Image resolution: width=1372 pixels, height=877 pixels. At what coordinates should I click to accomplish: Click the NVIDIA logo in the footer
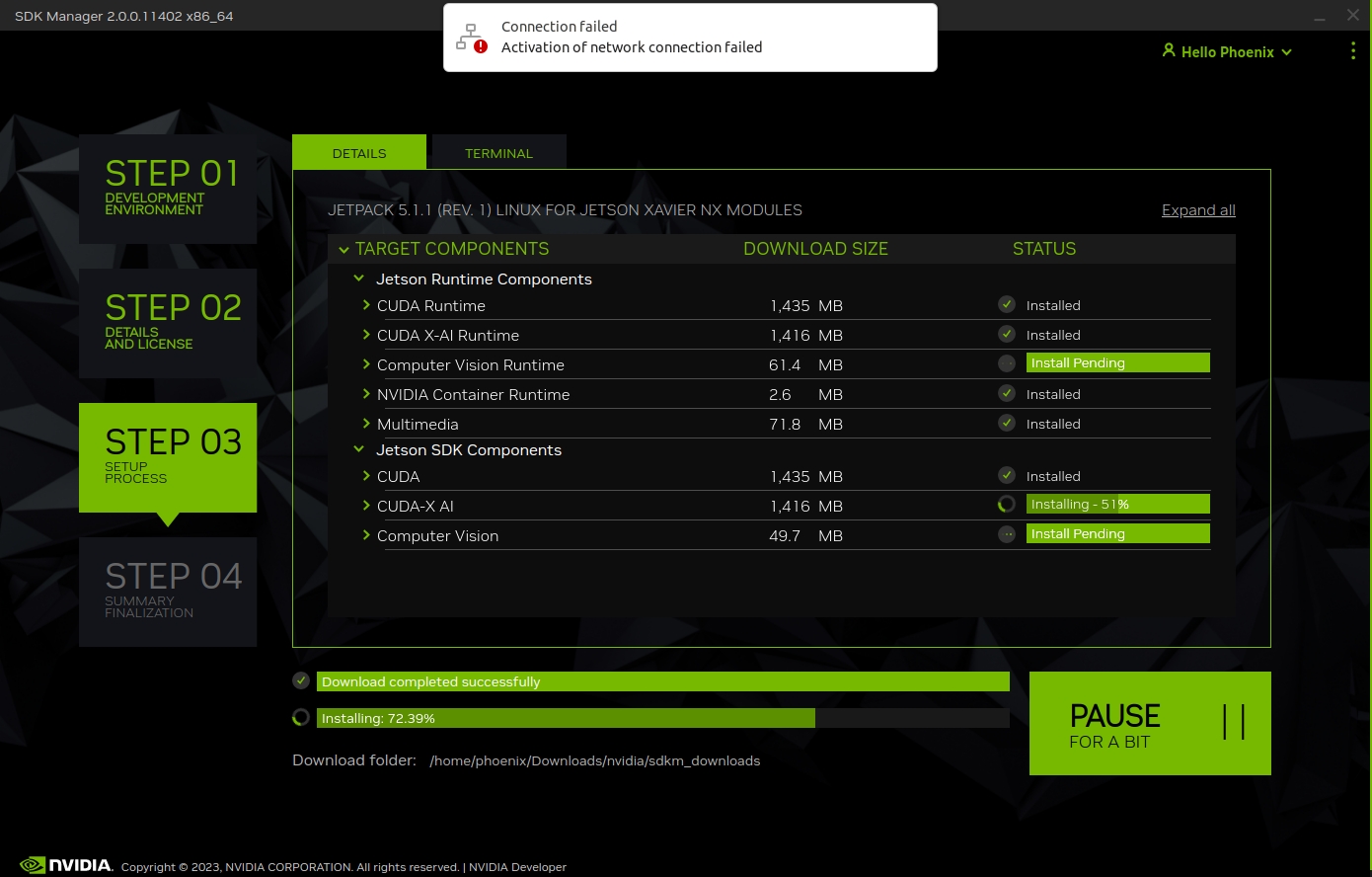coord(67,865)
